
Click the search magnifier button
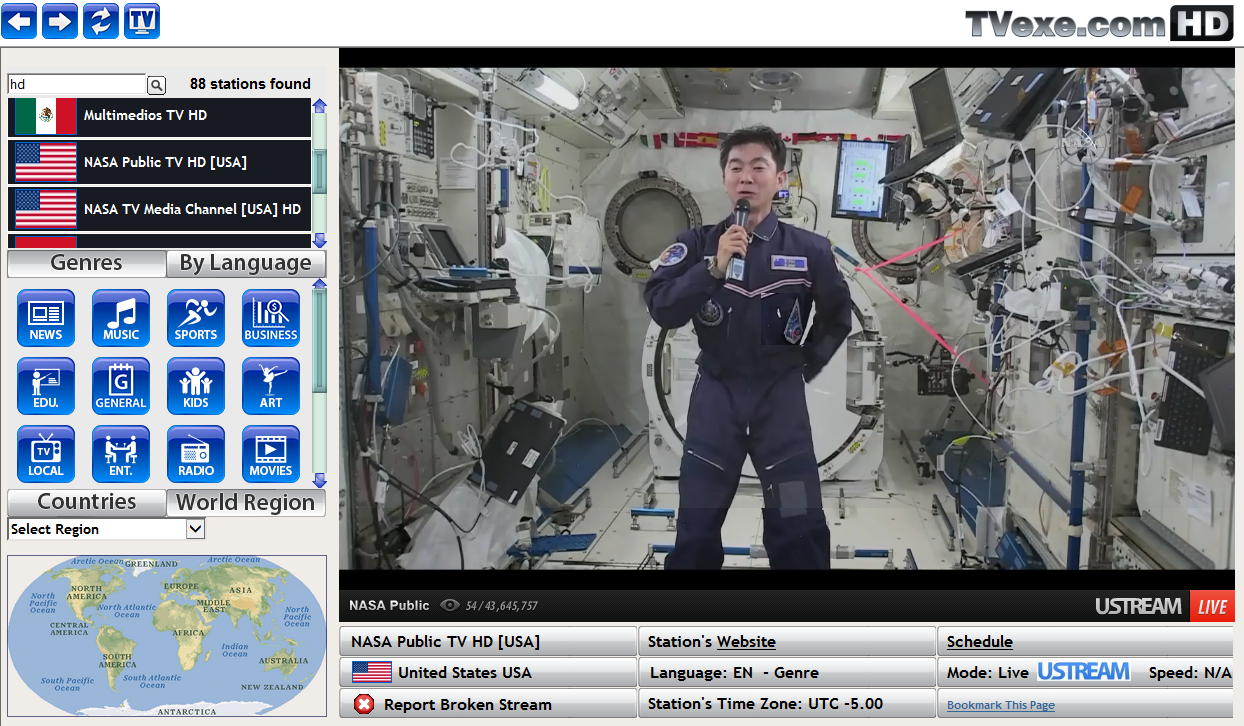click(x=157, y=85)
